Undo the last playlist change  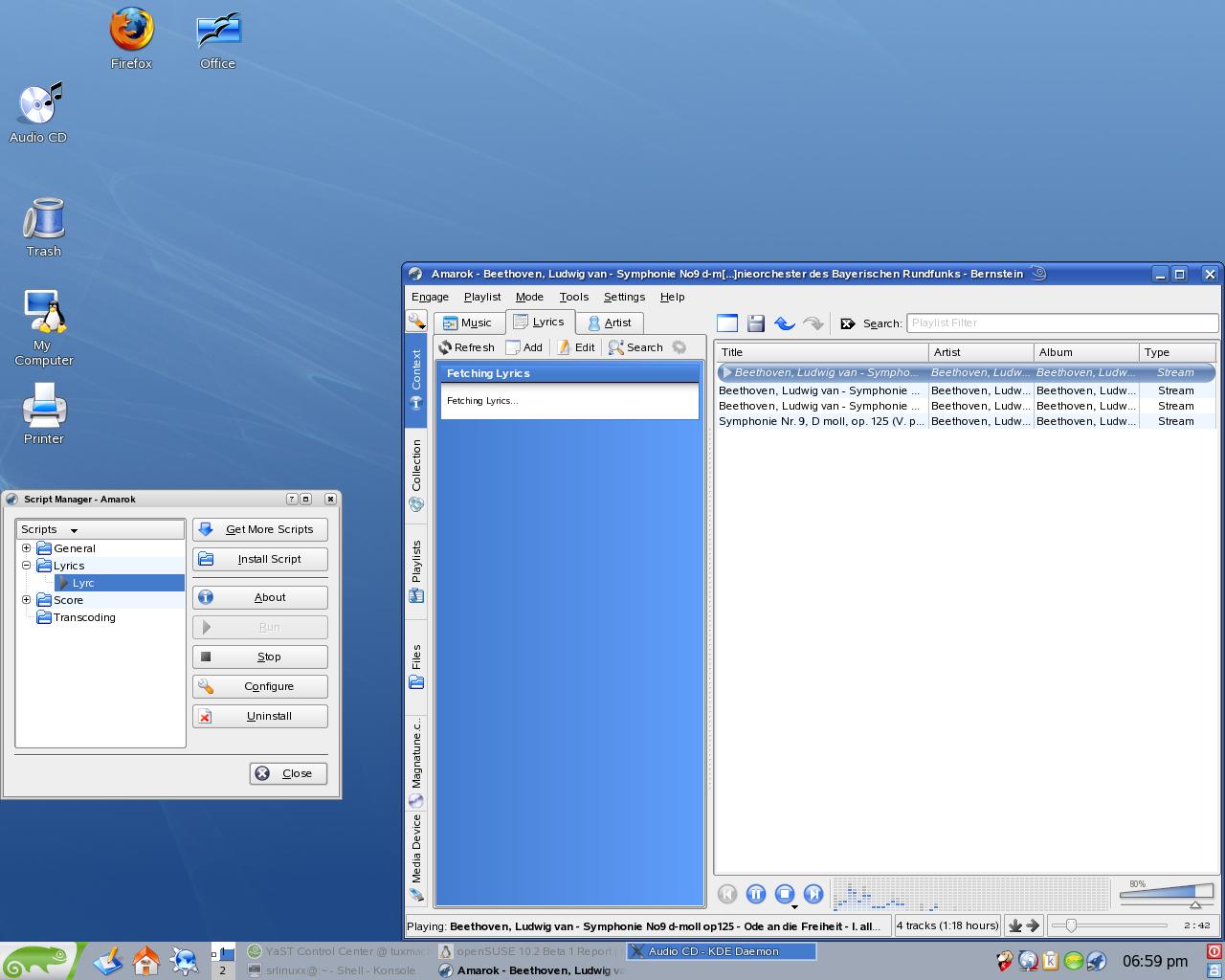[x=785, y=323]
